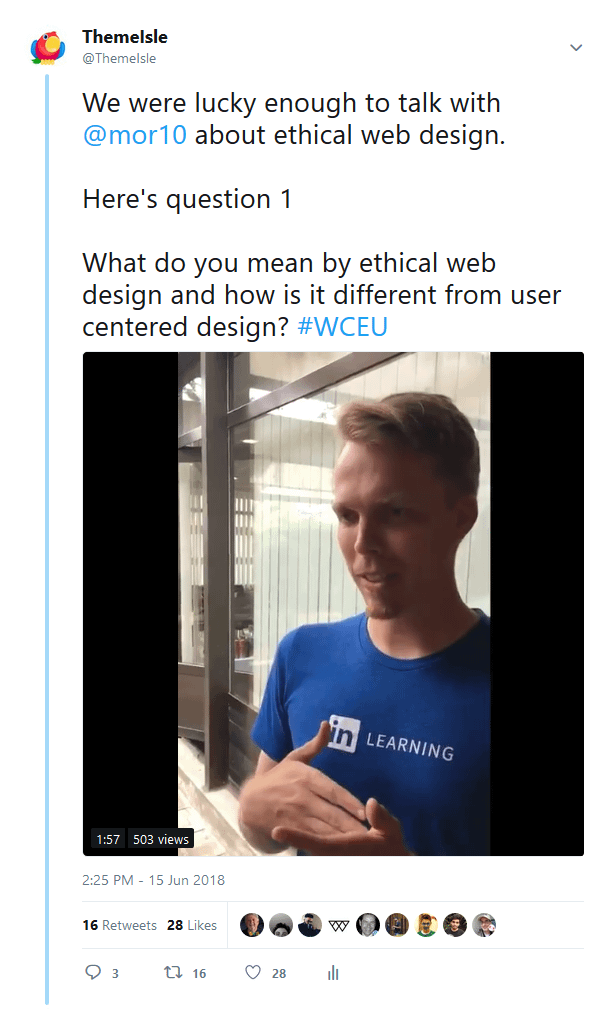This screenshot has width=613, height=1009.
Task: Click the 1:57 video duration badge
Action: point(107,839)
